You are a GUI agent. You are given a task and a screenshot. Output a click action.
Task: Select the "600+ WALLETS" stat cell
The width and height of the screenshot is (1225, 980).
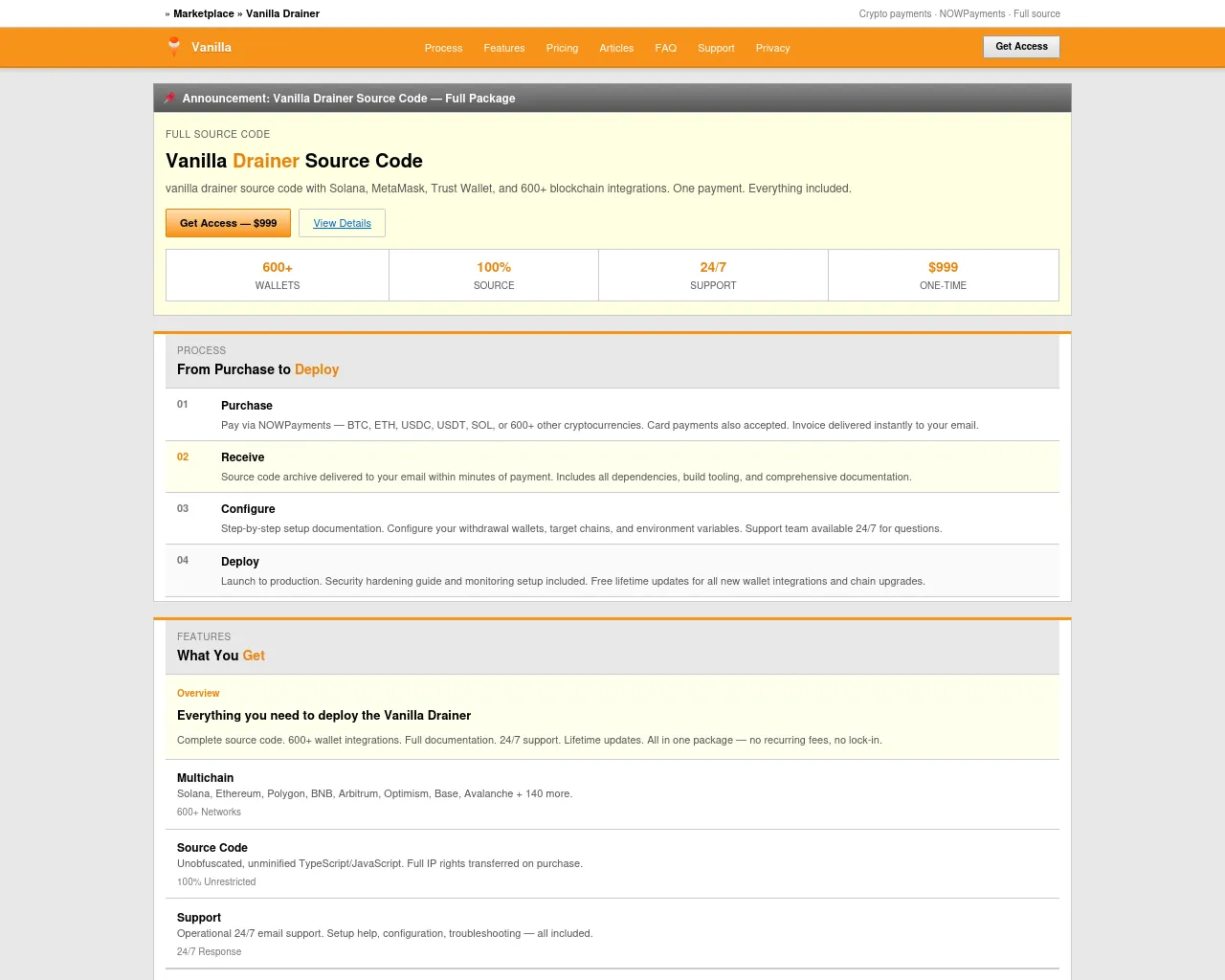click(x=278, y=276)
